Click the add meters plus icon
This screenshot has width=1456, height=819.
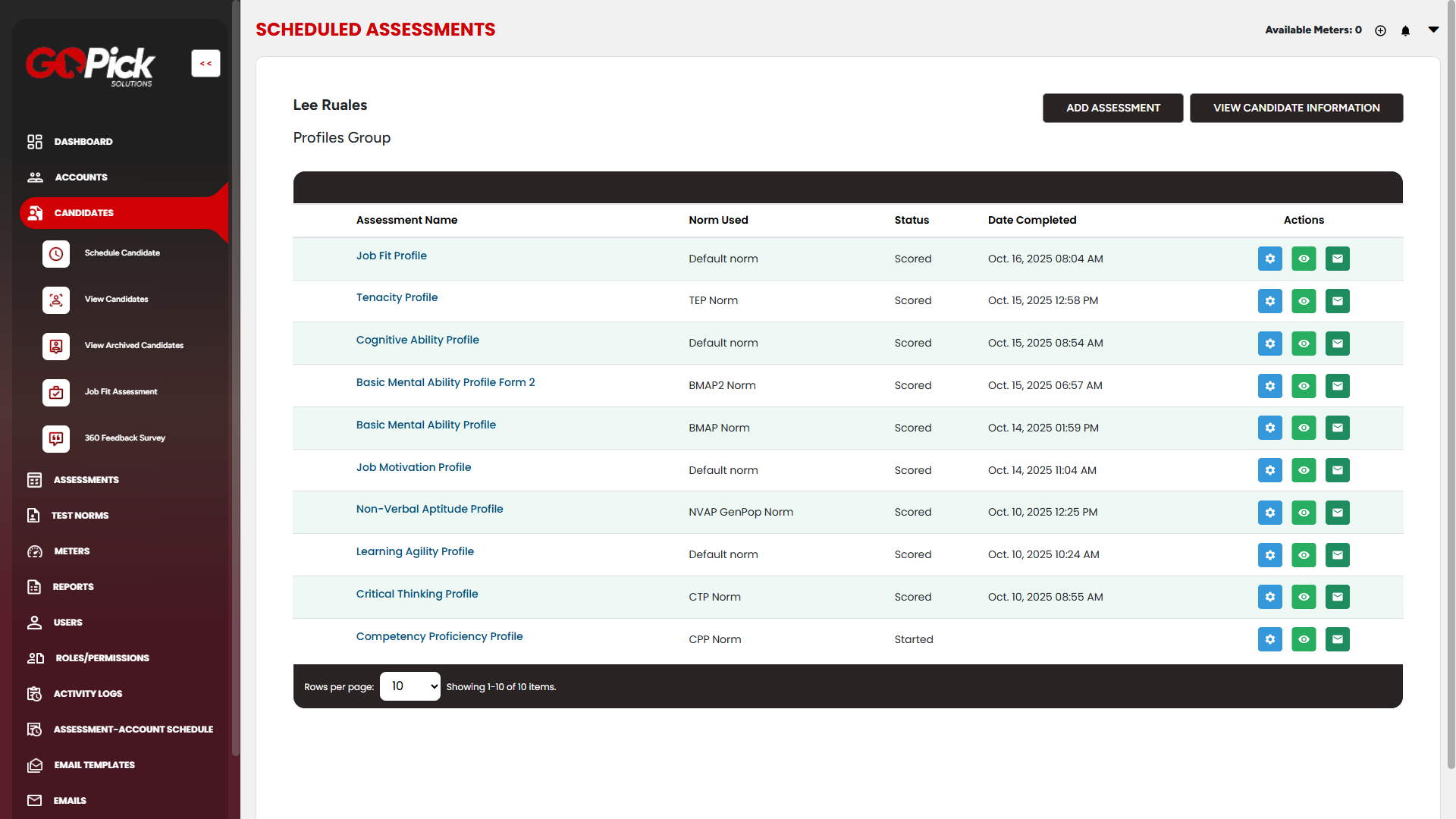point(1380,30)
